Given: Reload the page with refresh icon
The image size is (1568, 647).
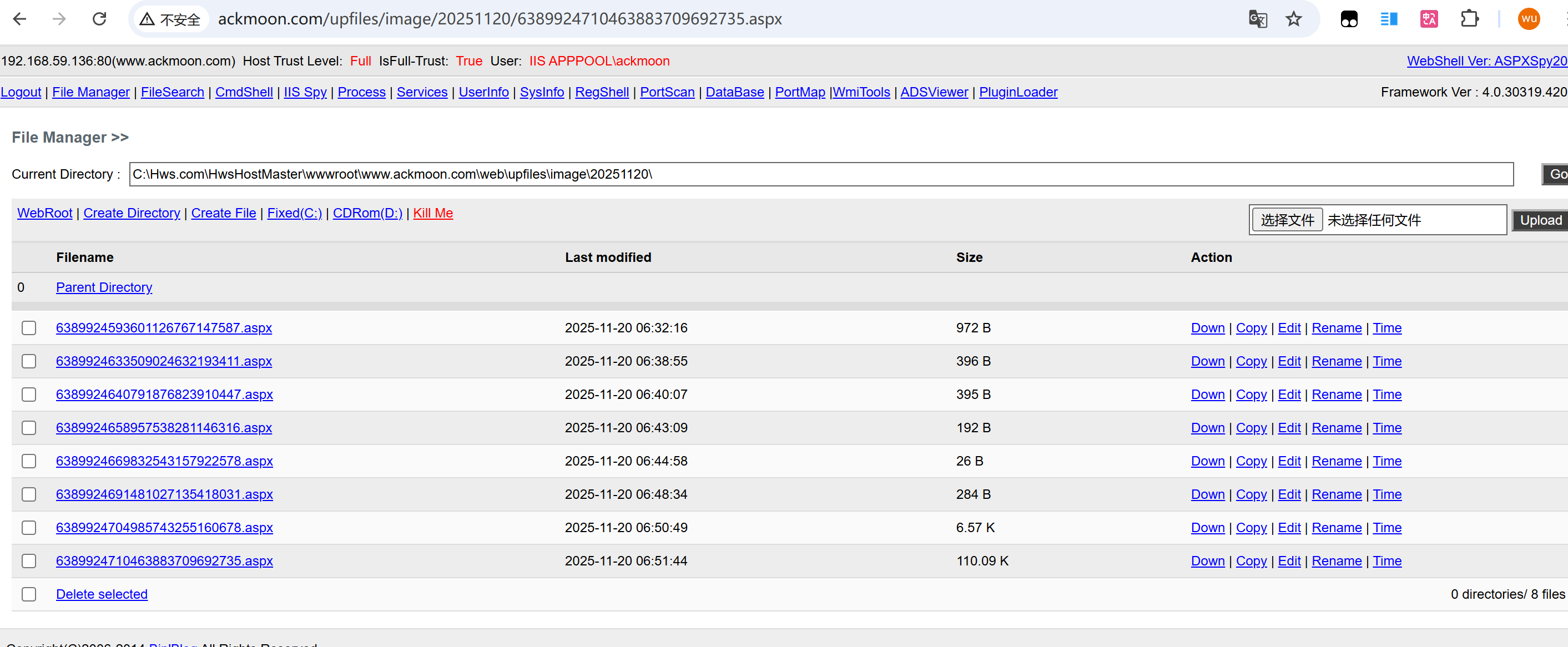Looking at the screenshot, I should 99,19.
